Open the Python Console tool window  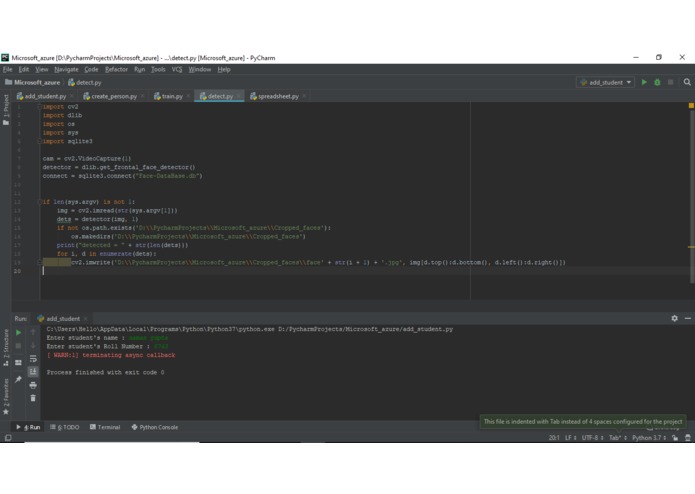click(155, 427)
